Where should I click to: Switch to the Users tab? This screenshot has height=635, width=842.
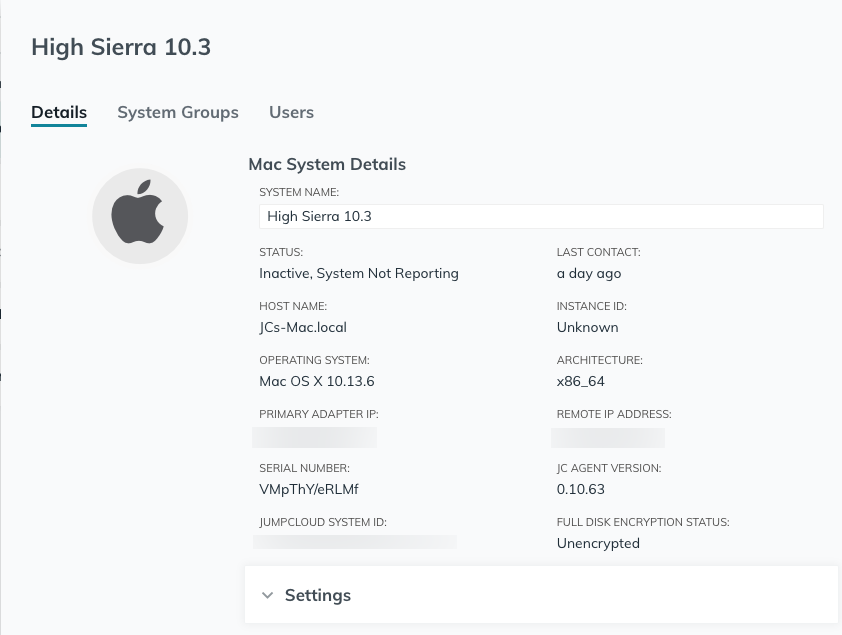coord(292,112)
